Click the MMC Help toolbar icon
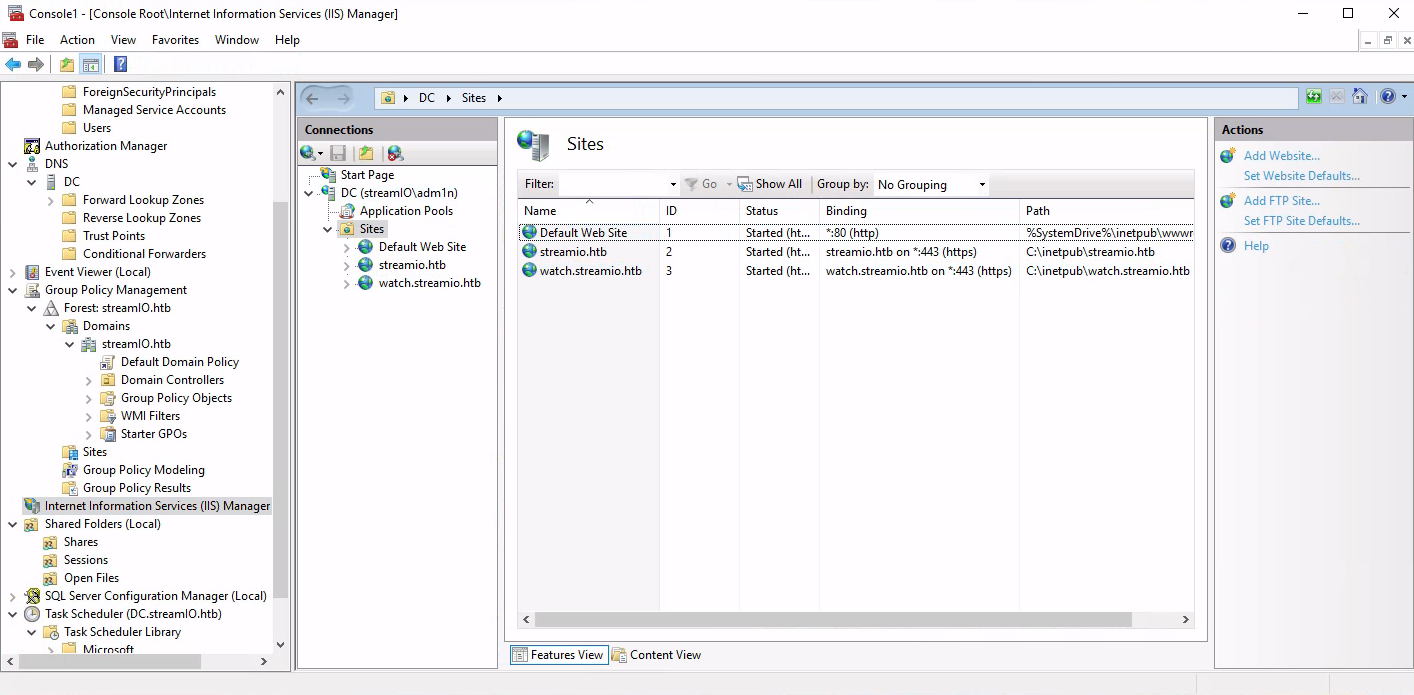 pos(120,65)
